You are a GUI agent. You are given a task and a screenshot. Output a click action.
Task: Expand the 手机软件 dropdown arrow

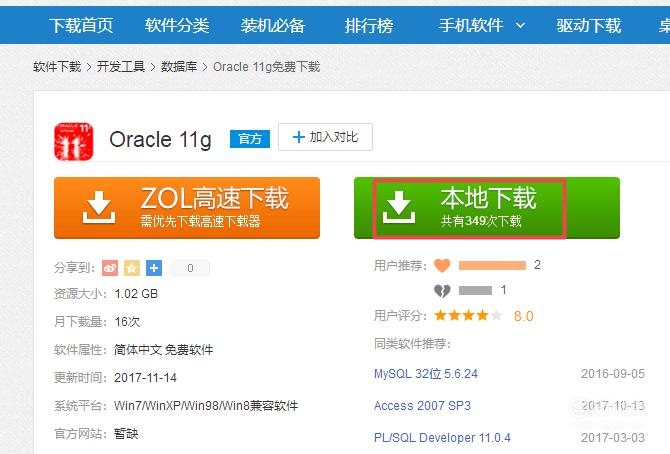[x=520, y=26]
